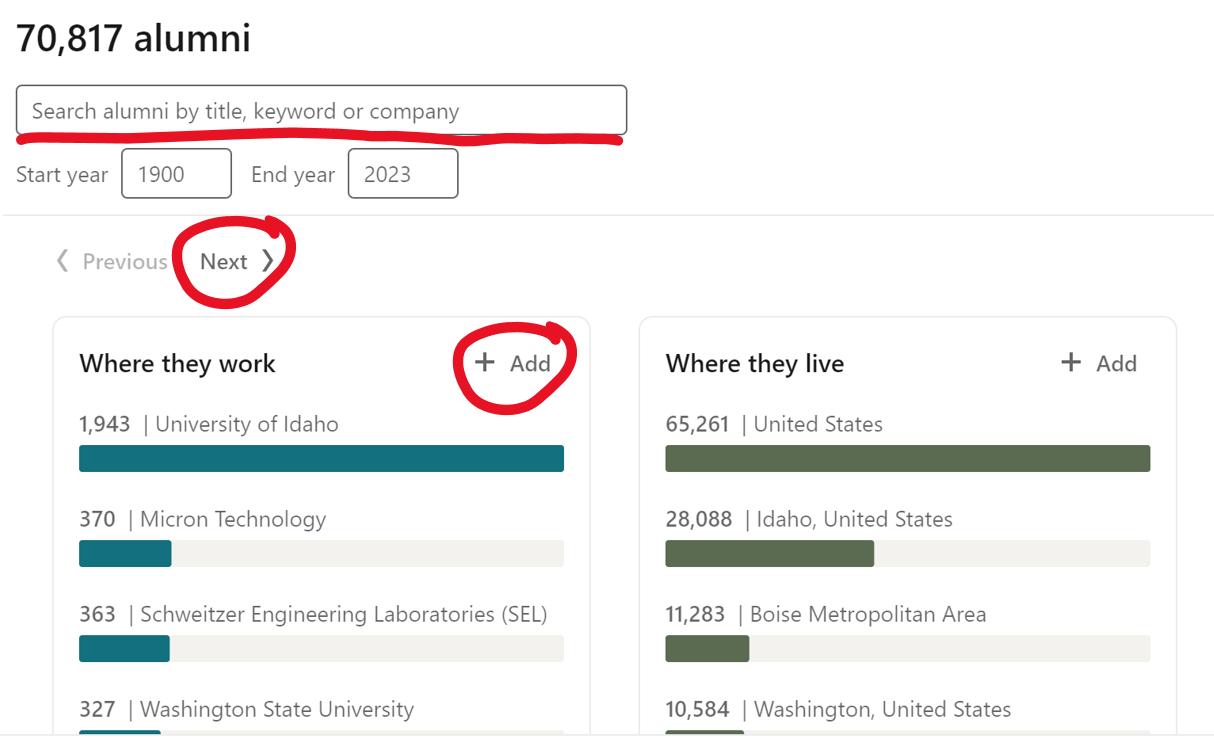The image size is (1214, 748).
Task: Filter by Washington State University employer
Action: point(276,710)
